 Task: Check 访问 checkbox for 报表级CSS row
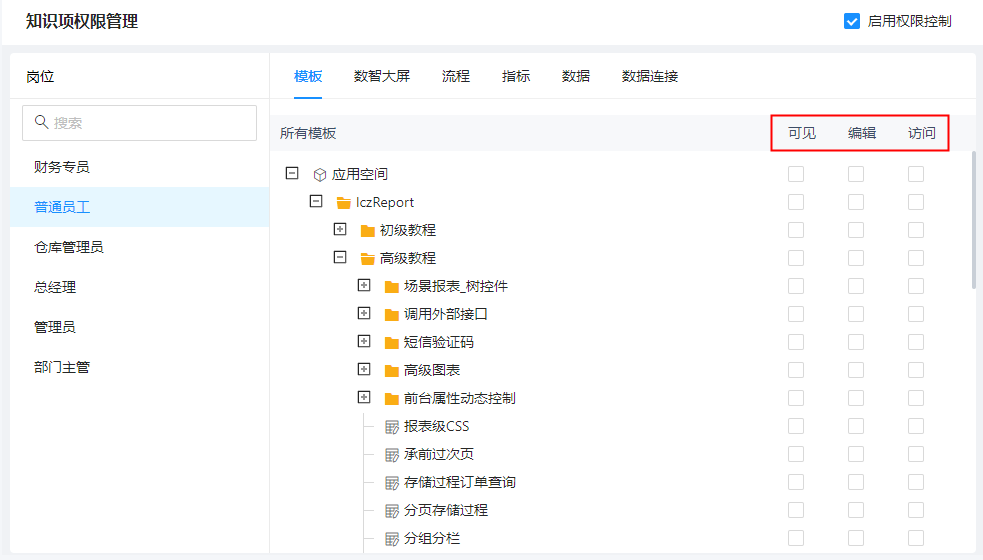click(916, 426)
